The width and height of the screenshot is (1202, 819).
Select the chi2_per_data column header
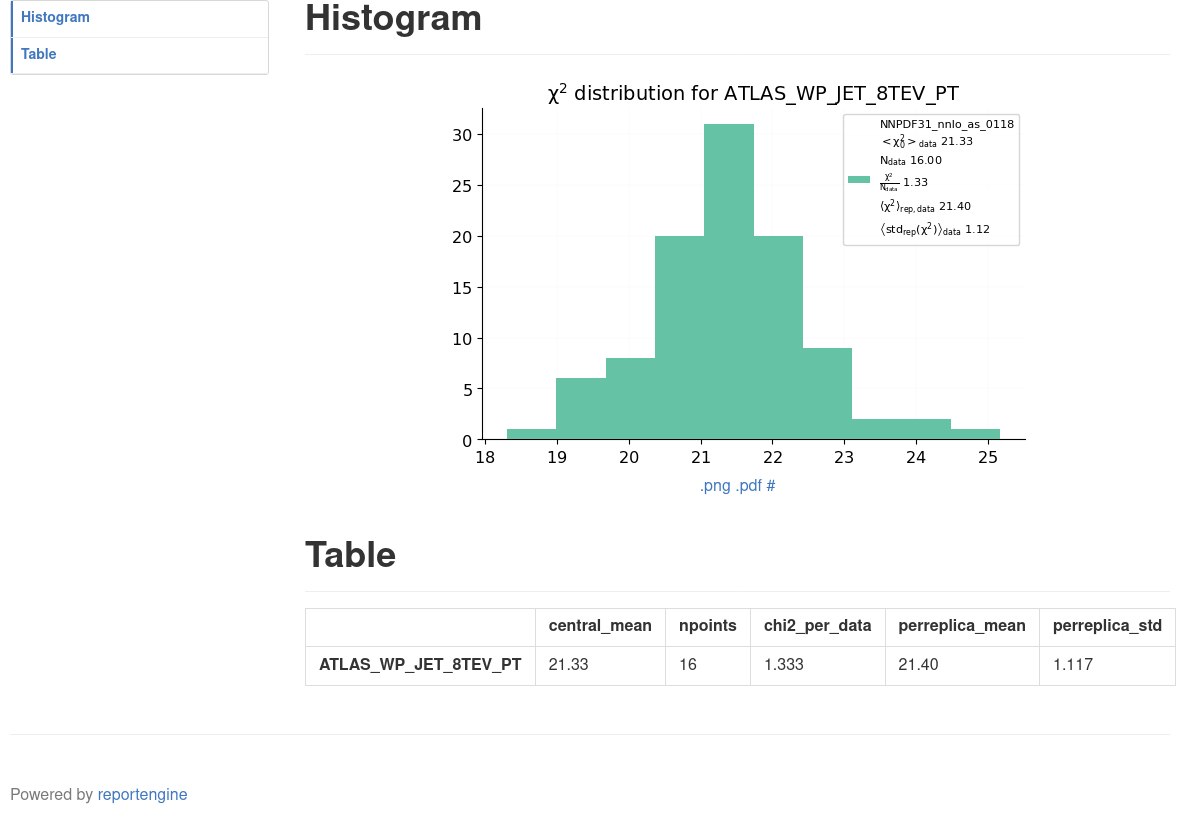tap(817, 626)
